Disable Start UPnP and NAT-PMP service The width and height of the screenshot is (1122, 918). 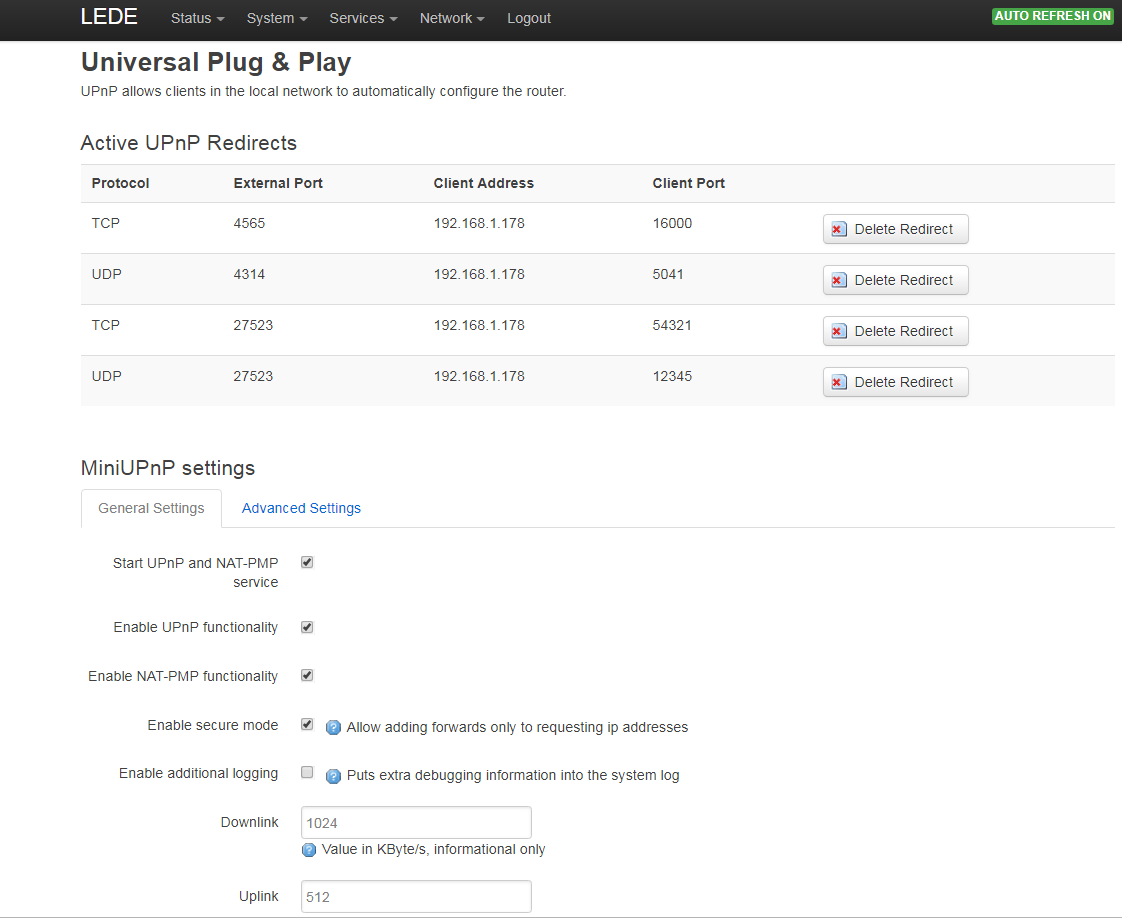coord(307,562)
